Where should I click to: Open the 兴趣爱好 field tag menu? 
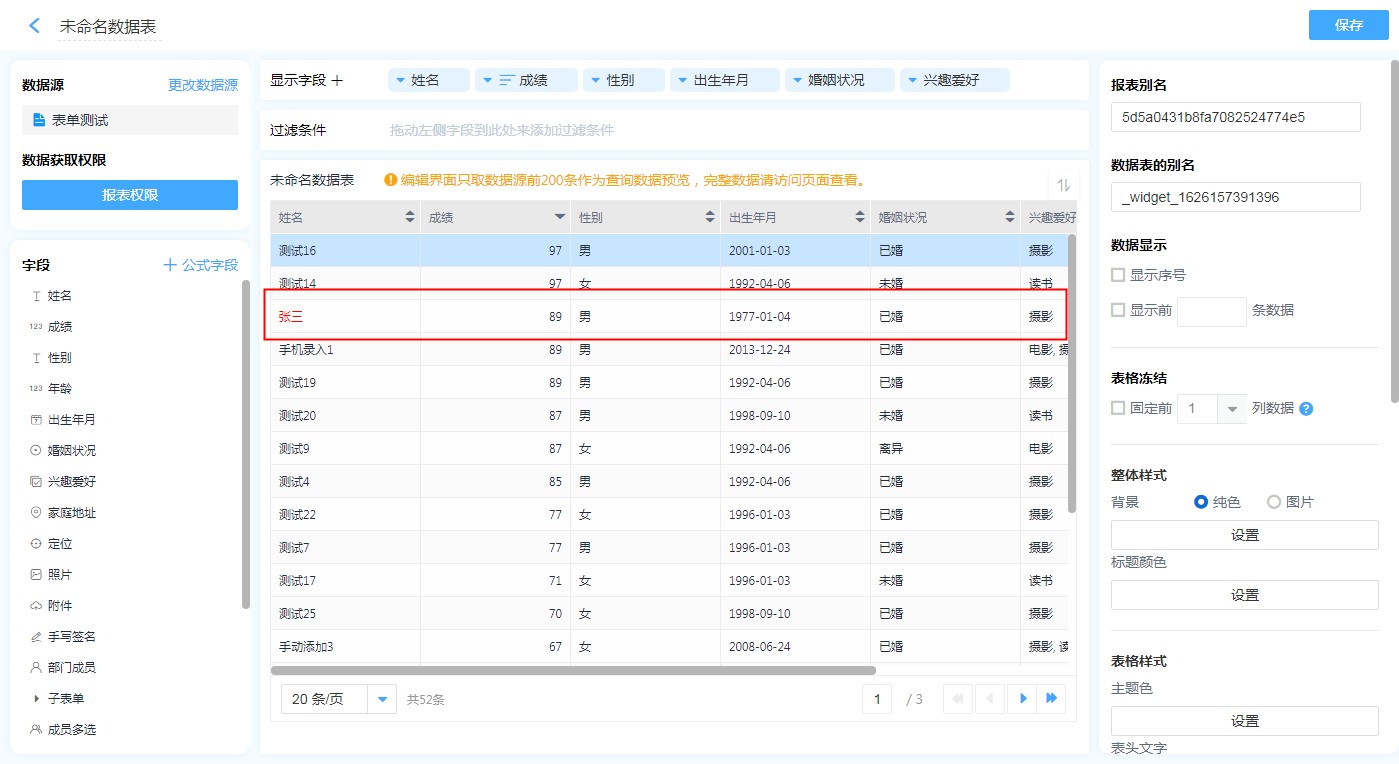[x=910, y=80]
